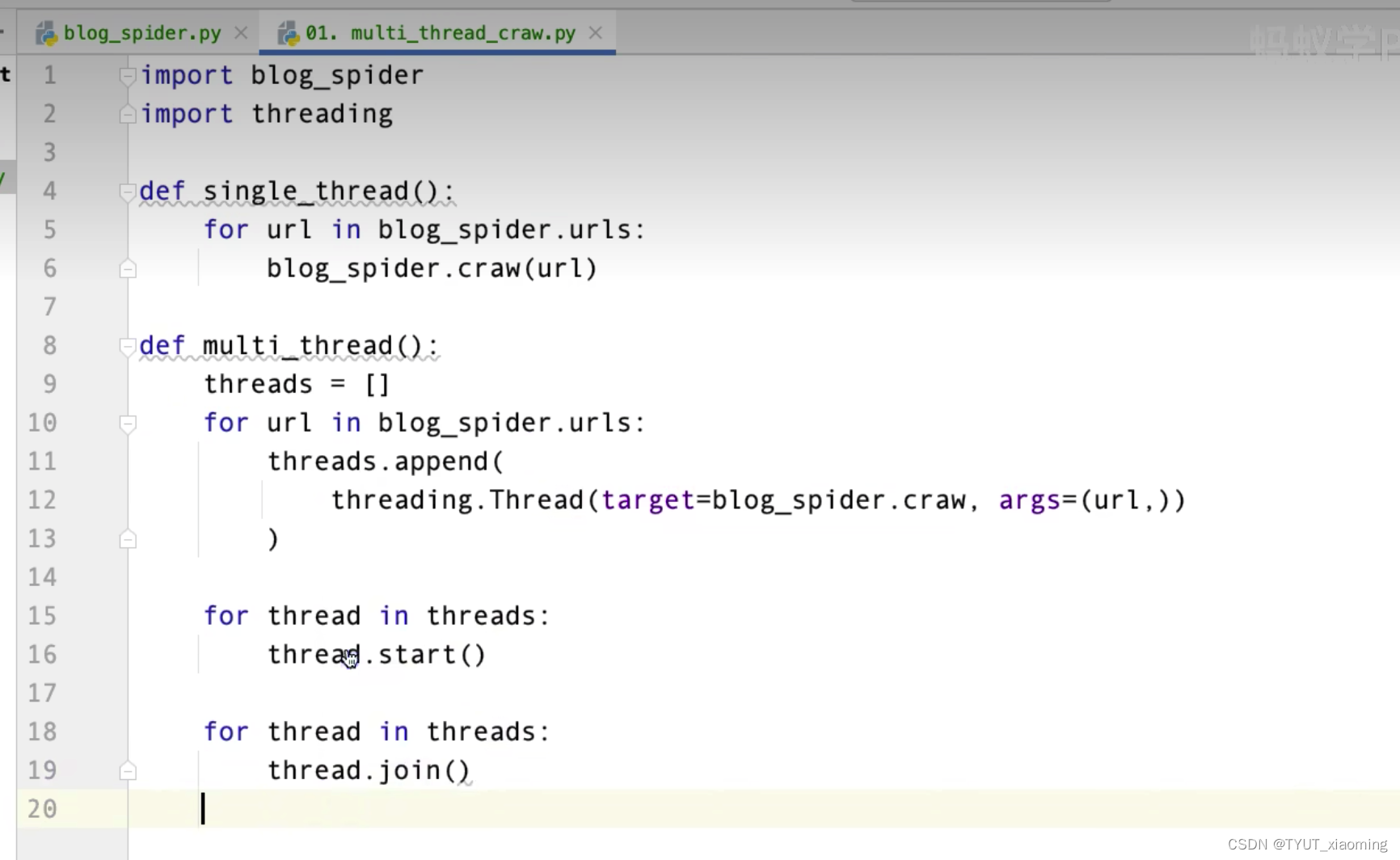Collapse the import block fold marker on line 1
The width and height of the screenshot is (1400, 860).
128,76
